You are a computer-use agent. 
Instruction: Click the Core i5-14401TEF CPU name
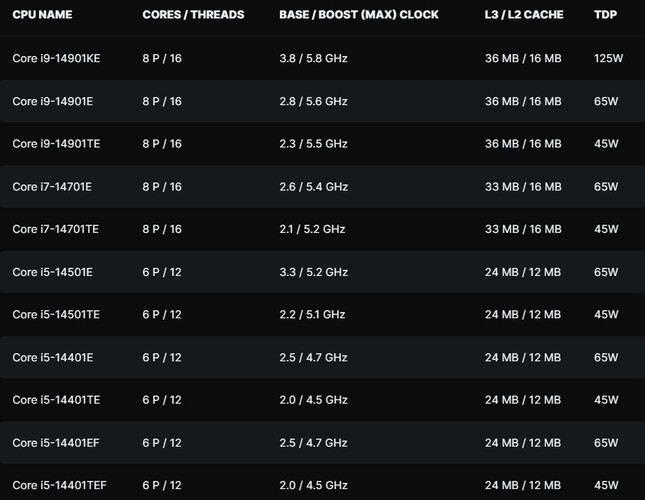pyautogui.click(x=59, y=485)
